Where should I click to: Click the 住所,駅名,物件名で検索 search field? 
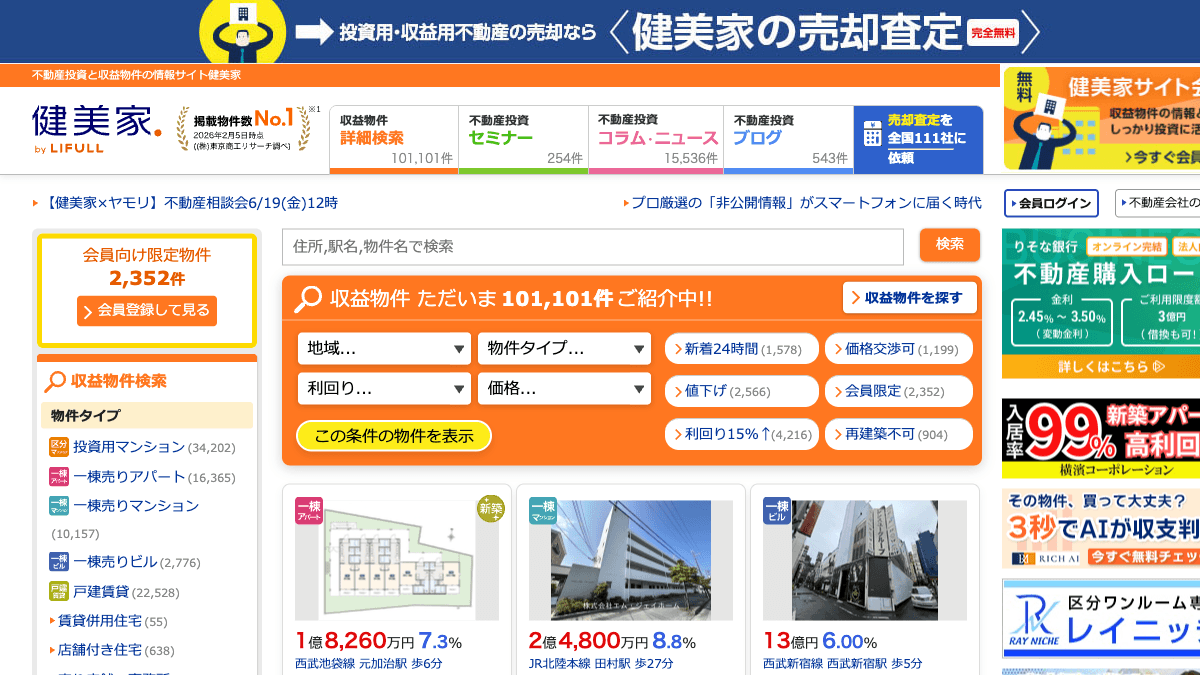pos(593,246)
